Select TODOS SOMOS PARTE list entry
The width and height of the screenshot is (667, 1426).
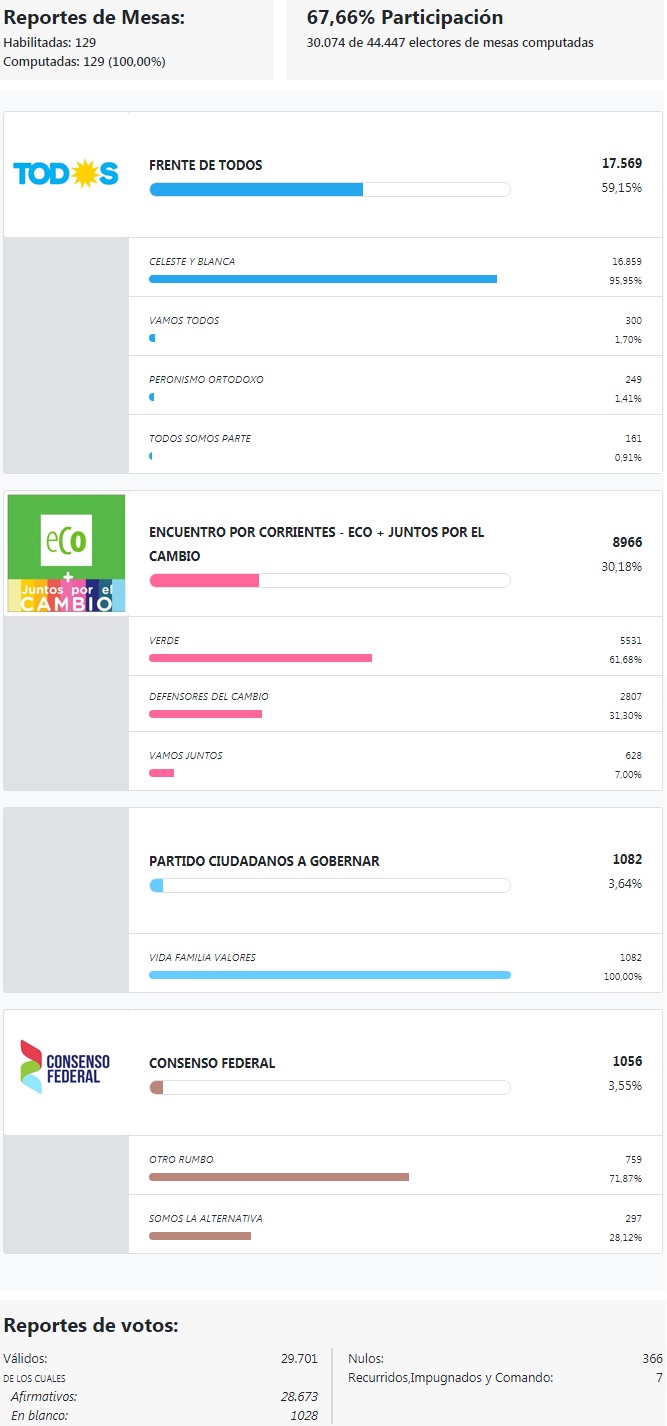pos(395,444)
